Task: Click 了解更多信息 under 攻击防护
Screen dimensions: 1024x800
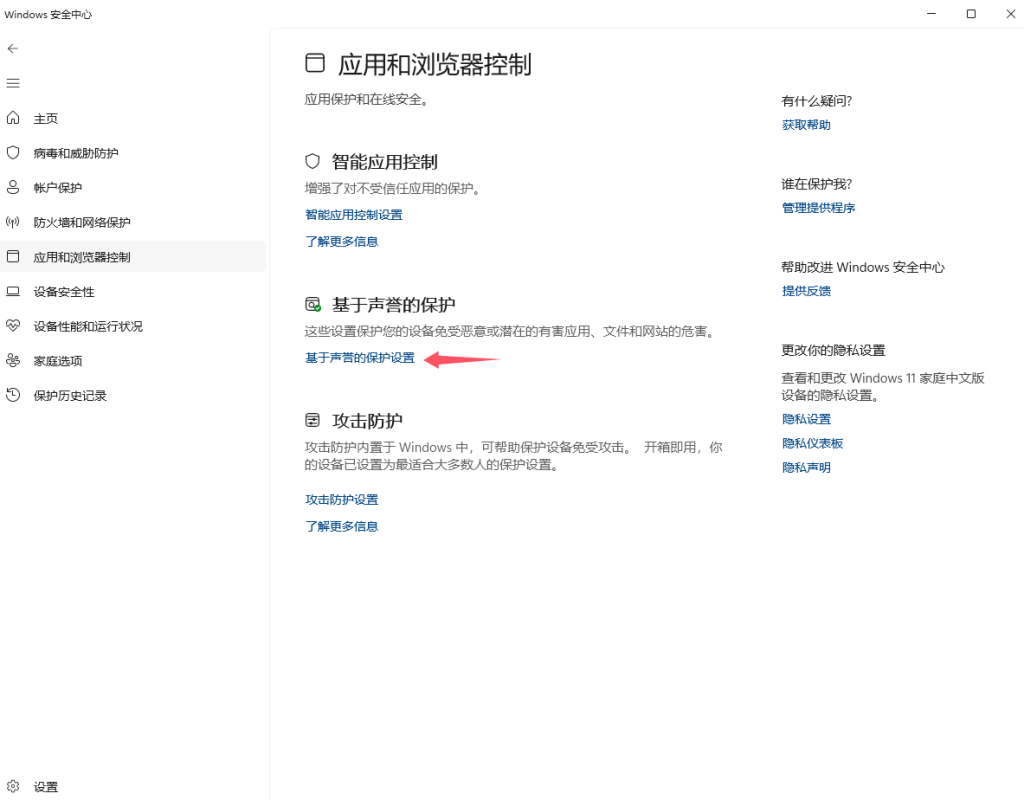Action: pos(342,526)
